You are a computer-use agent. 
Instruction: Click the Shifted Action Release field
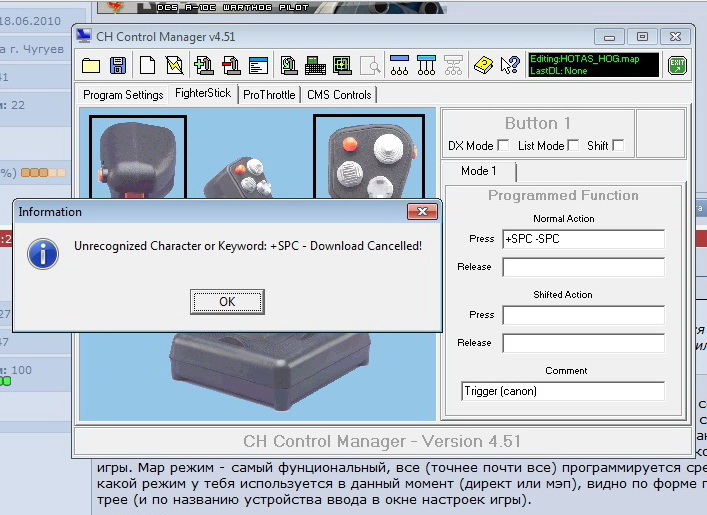[x=583, y=343]
